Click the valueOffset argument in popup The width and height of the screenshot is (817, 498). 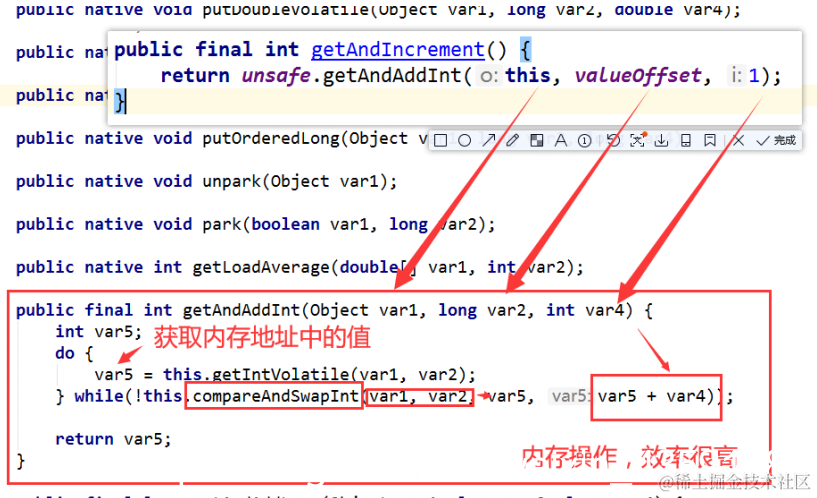[x=638, y=76]
